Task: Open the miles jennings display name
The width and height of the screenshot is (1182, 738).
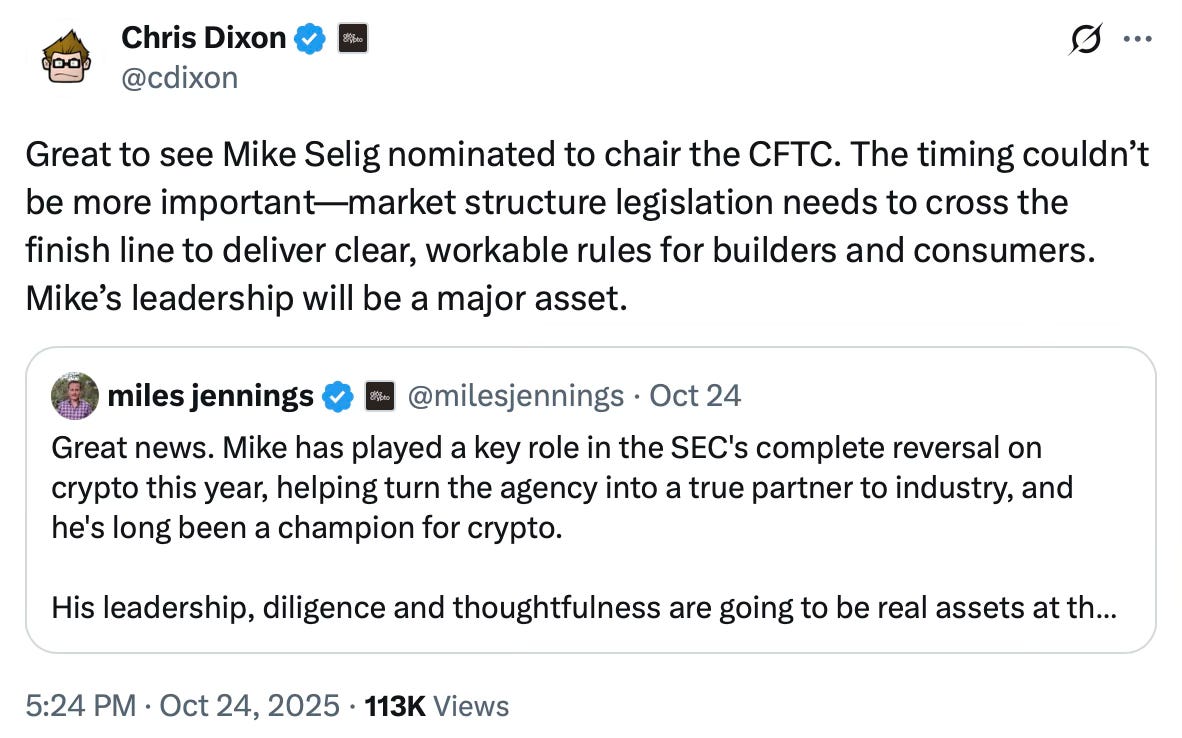Action: click(x=209, y=396)
